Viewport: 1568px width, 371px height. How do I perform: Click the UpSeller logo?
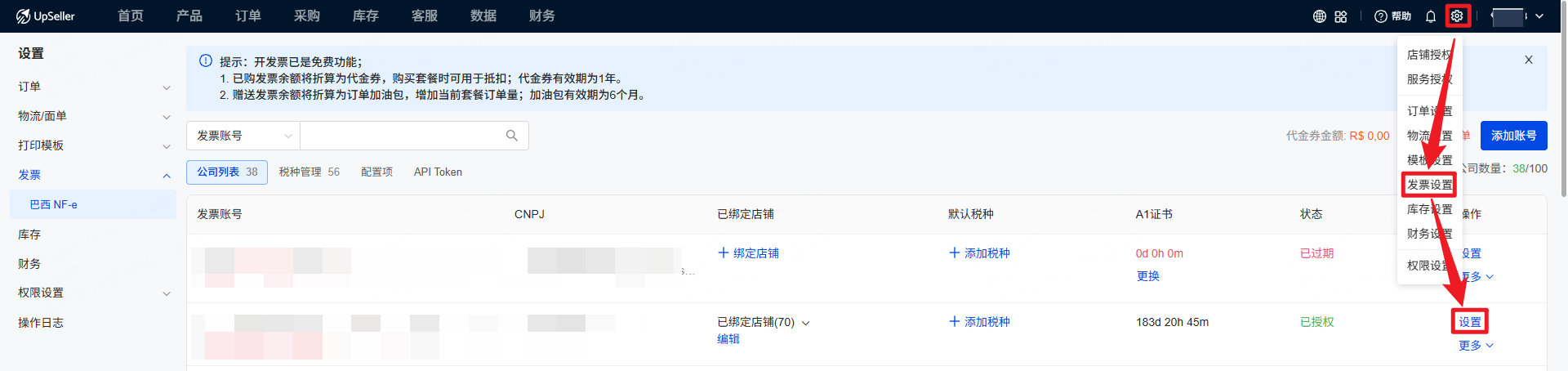coord(46,16)
